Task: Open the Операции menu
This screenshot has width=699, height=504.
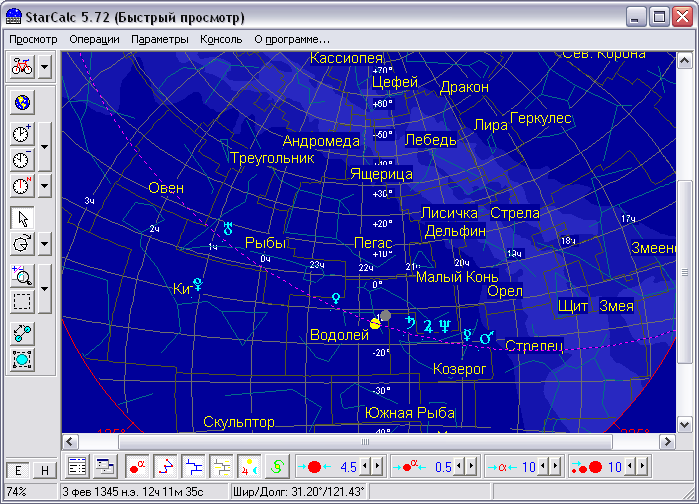Action: pos(95,39)
